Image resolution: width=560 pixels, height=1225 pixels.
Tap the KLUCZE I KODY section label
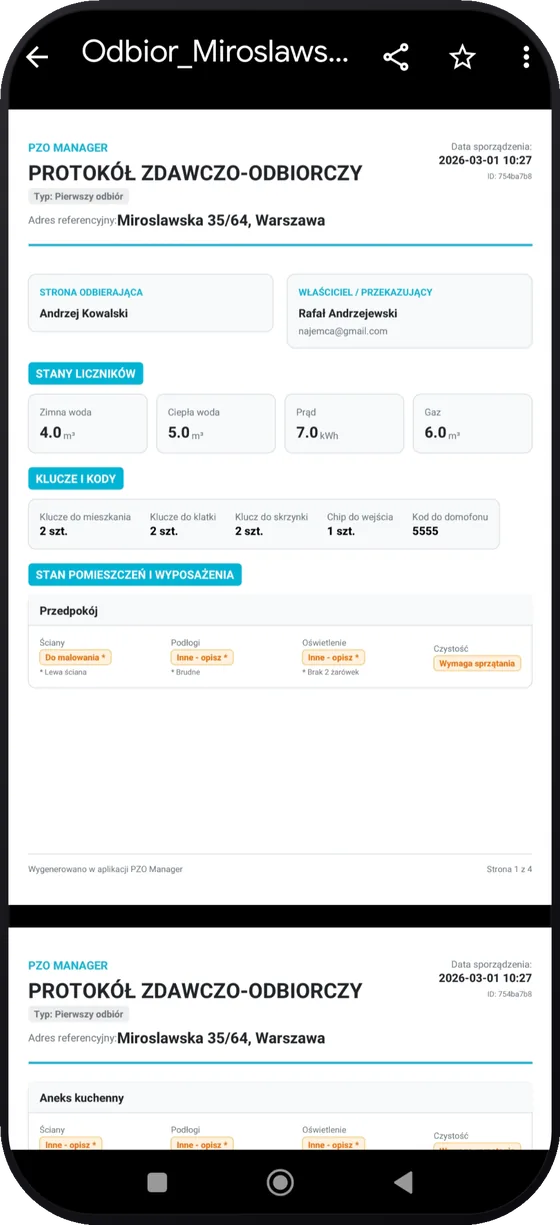(75, 479)
